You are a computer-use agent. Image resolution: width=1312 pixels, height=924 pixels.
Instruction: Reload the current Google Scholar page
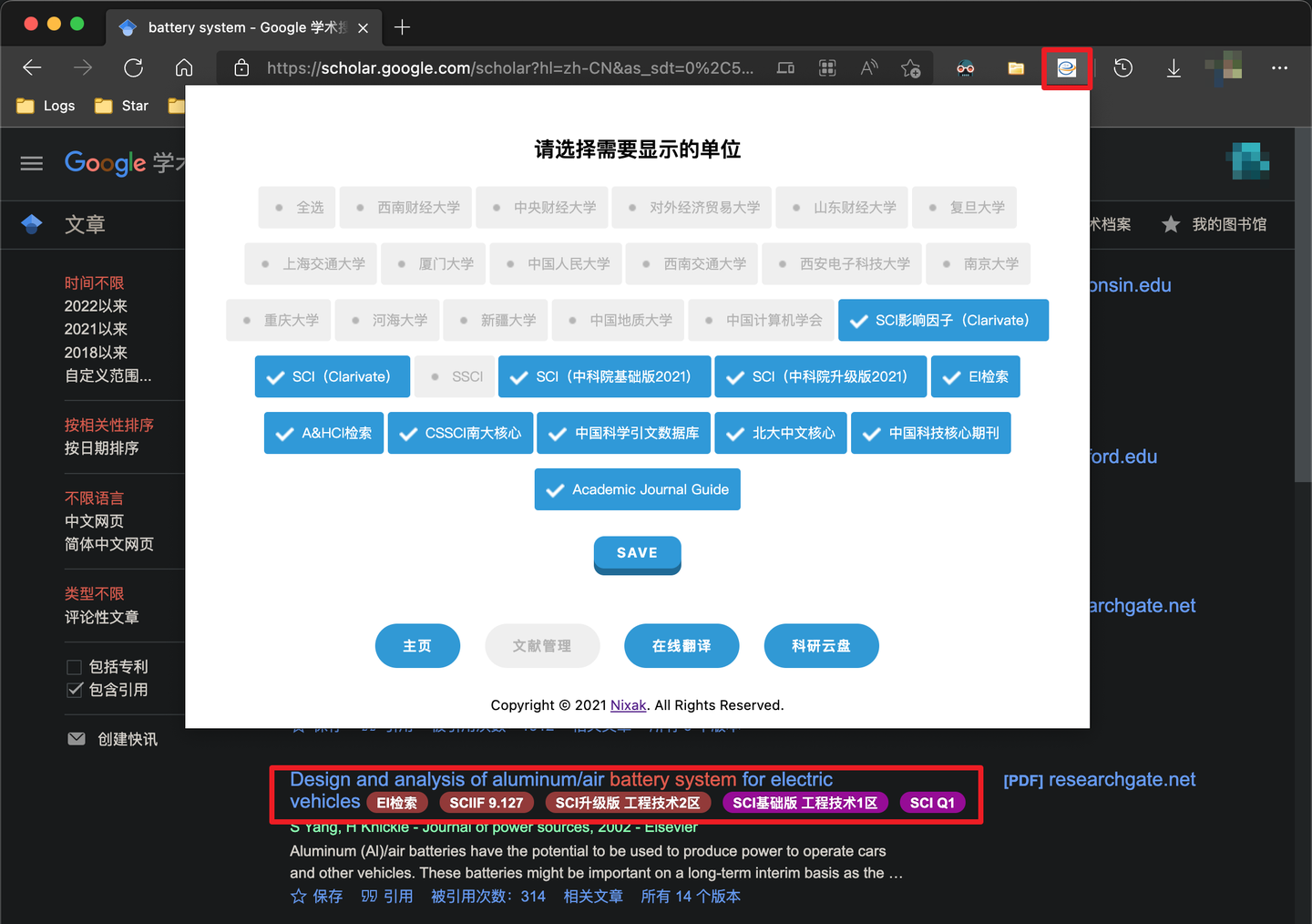tap(133, 67)
